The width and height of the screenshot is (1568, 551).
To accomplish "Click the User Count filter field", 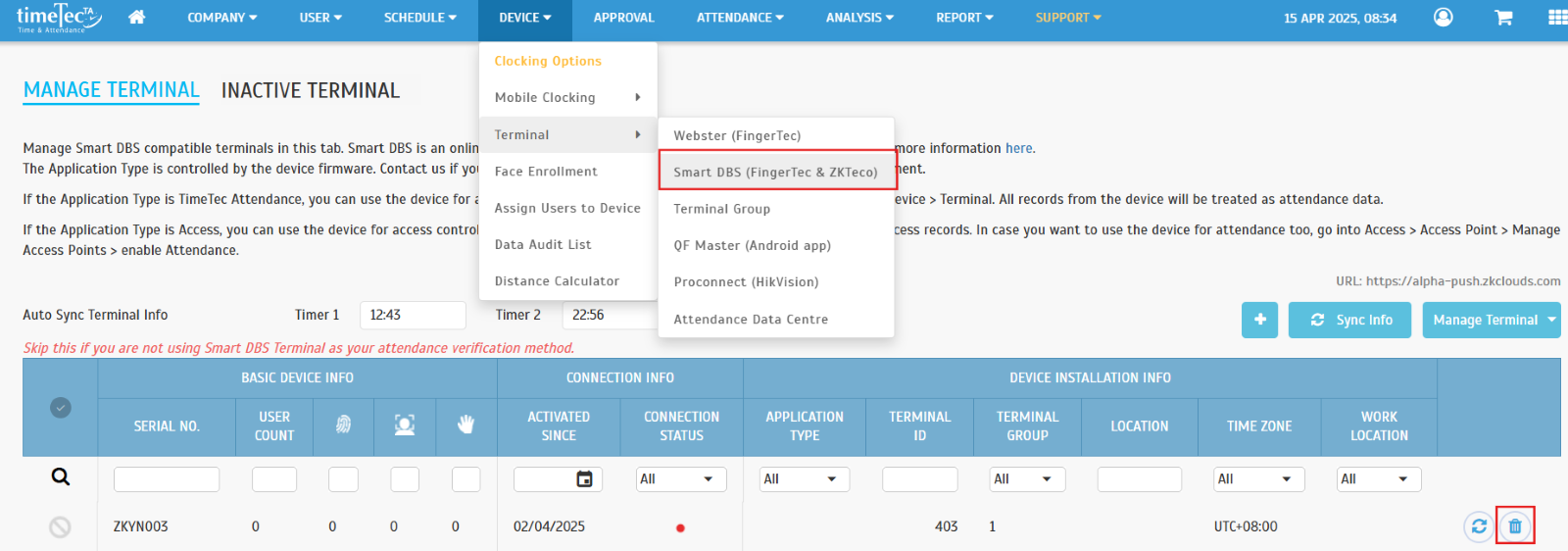I will point(274,479).
